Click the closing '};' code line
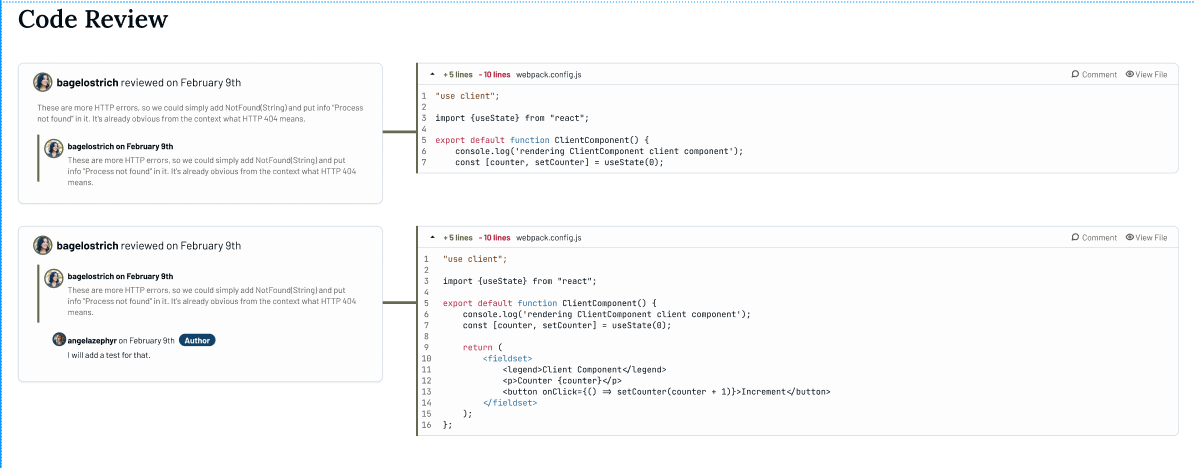 click(447, 425)
